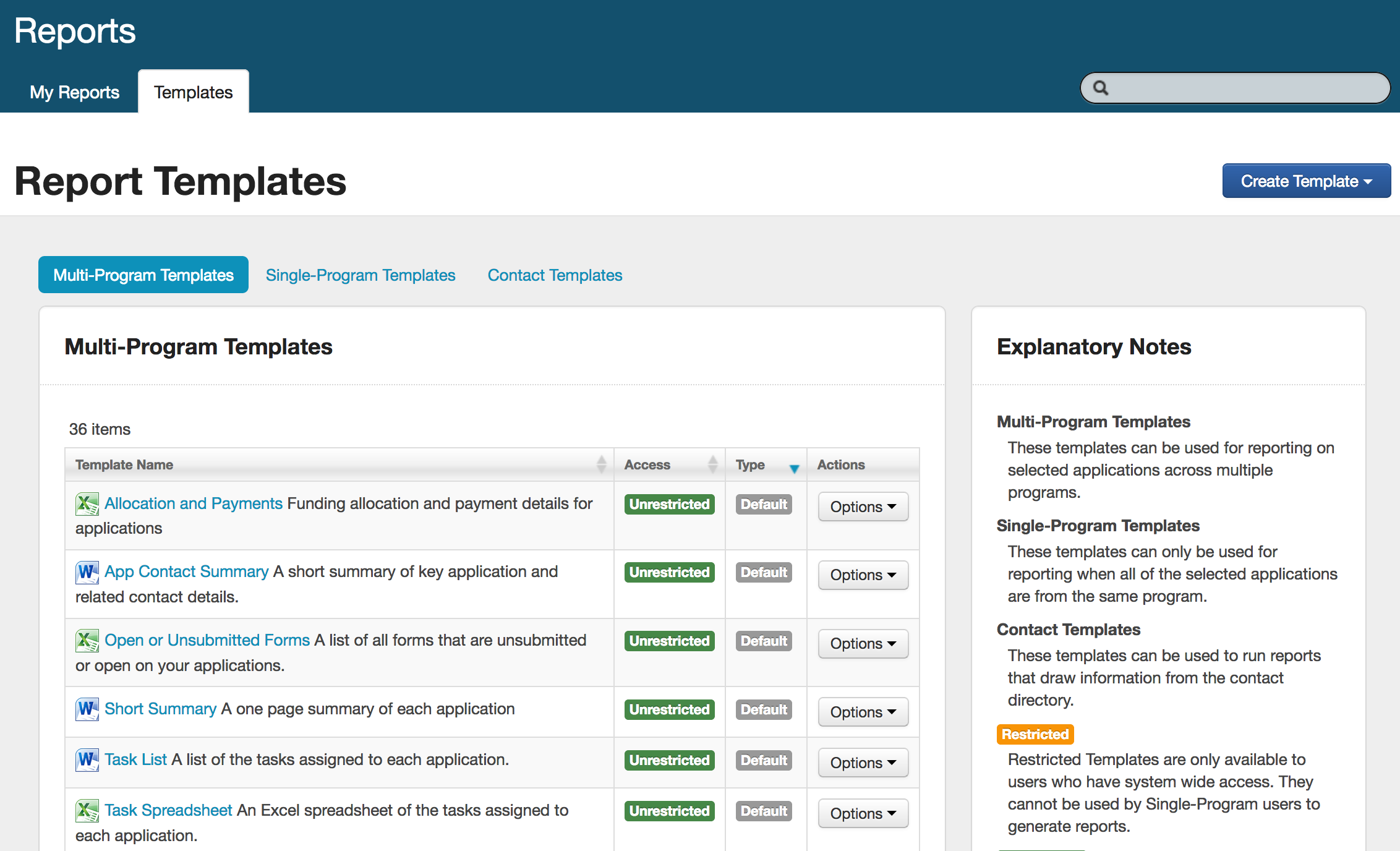Sort by Template Name column arrows

[x=601, y=464]
